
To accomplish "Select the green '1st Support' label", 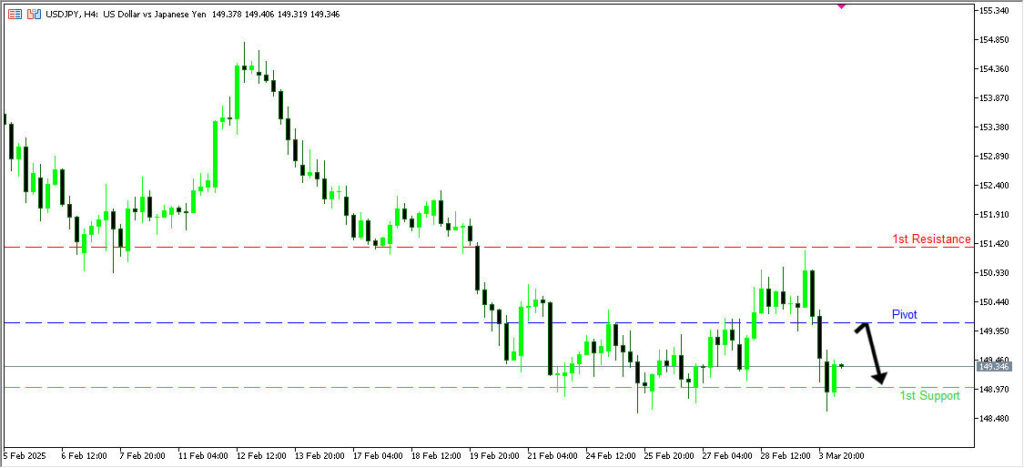I will tap(929, 396).
